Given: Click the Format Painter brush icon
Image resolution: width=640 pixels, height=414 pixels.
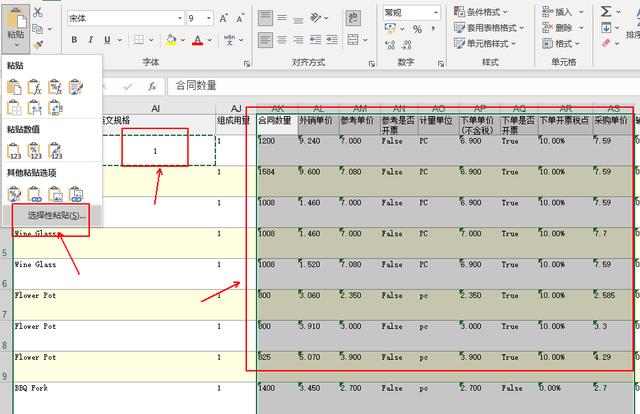Looking at the screenshot, I should [37, 44].
